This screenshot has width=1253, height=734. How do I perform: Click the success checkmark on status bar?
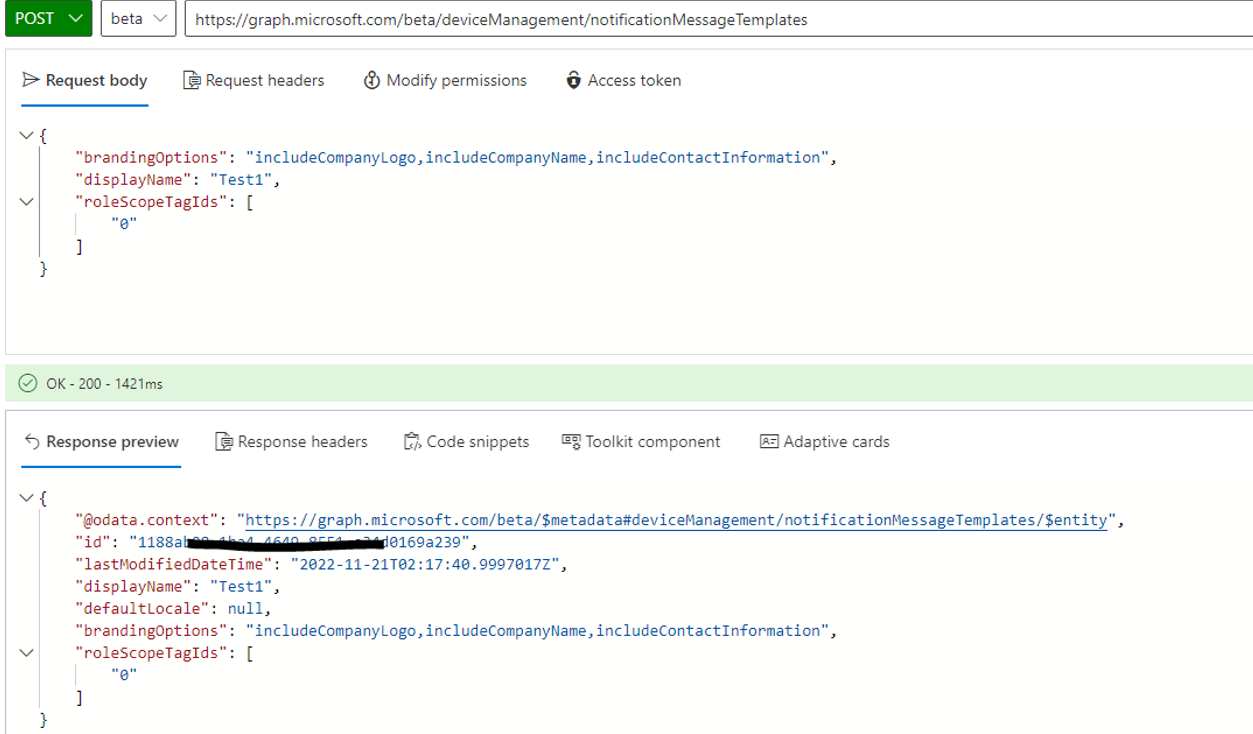point(24,381)
